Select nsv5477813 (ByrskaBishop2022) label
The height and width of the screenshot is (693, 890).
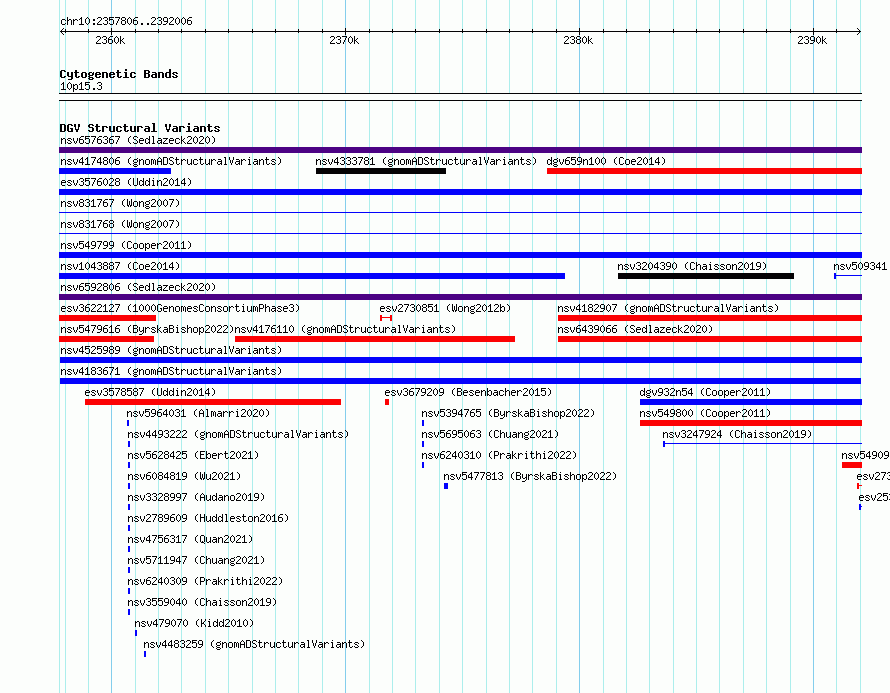[x=530, y=476]
